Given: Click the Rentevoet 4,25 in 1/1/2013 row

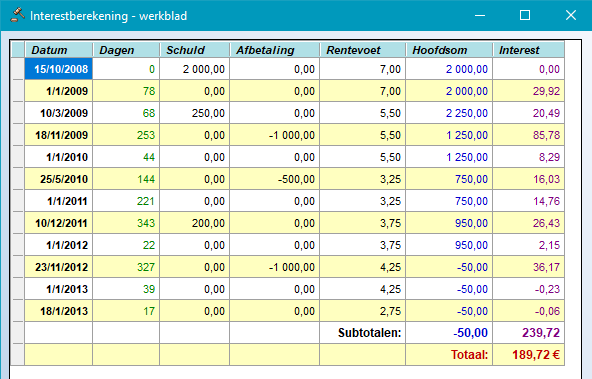Looking at the screenshot, I should 362,289.
